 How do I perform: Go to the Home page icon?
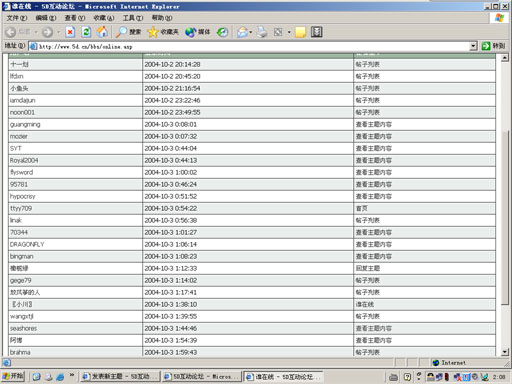tap(102, 32)
